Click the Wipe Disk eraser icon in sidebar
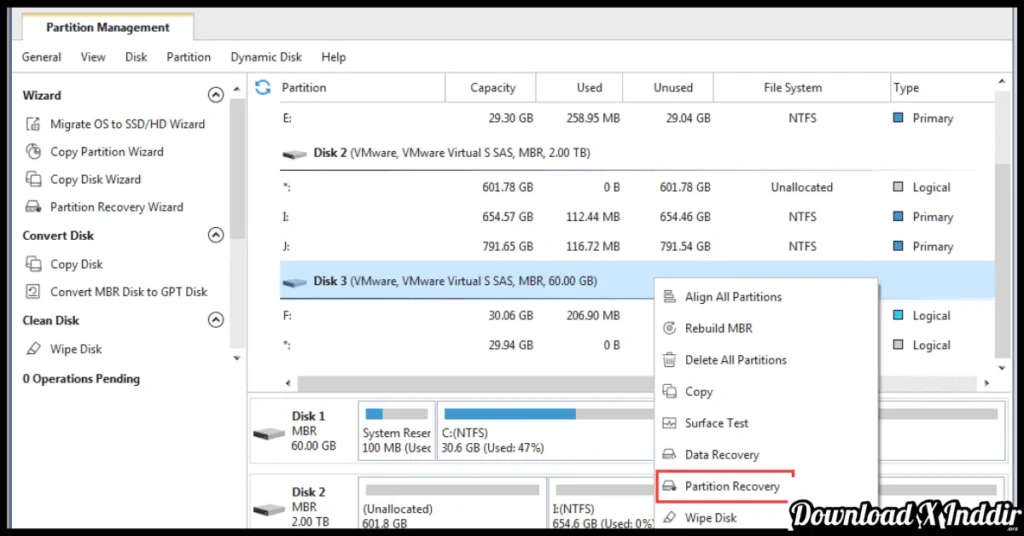The height and width of the screenshot is (536, 1024). (33, 349)
